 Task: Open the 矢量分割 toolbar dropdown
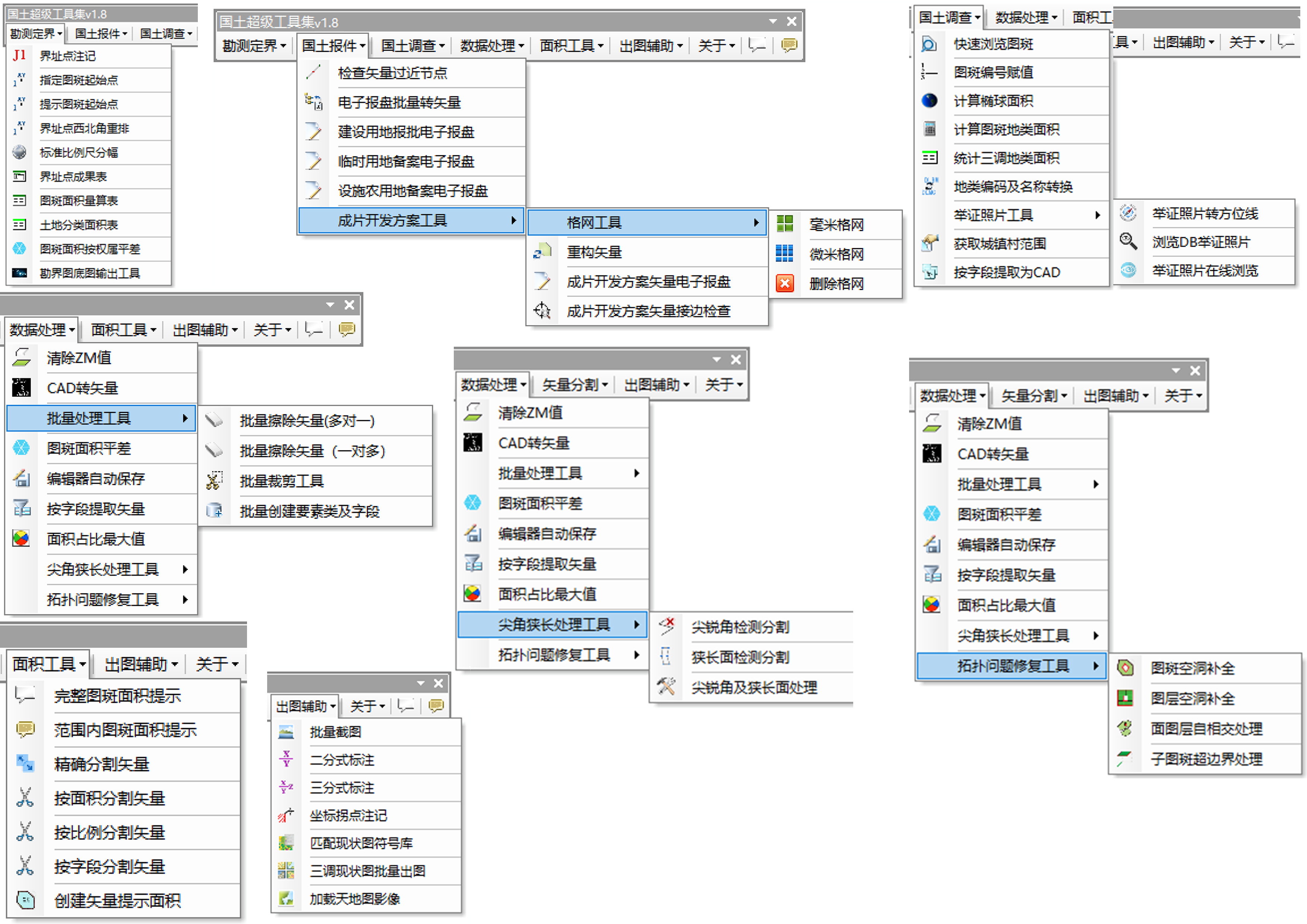575,385
